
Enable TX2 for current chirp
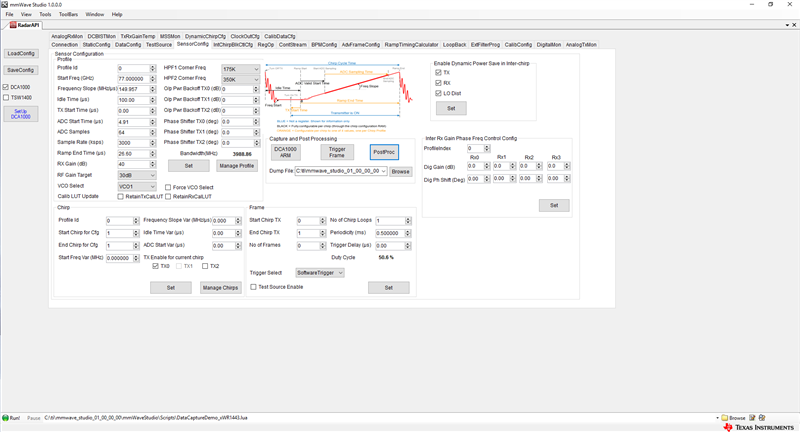tap(205, 266)
